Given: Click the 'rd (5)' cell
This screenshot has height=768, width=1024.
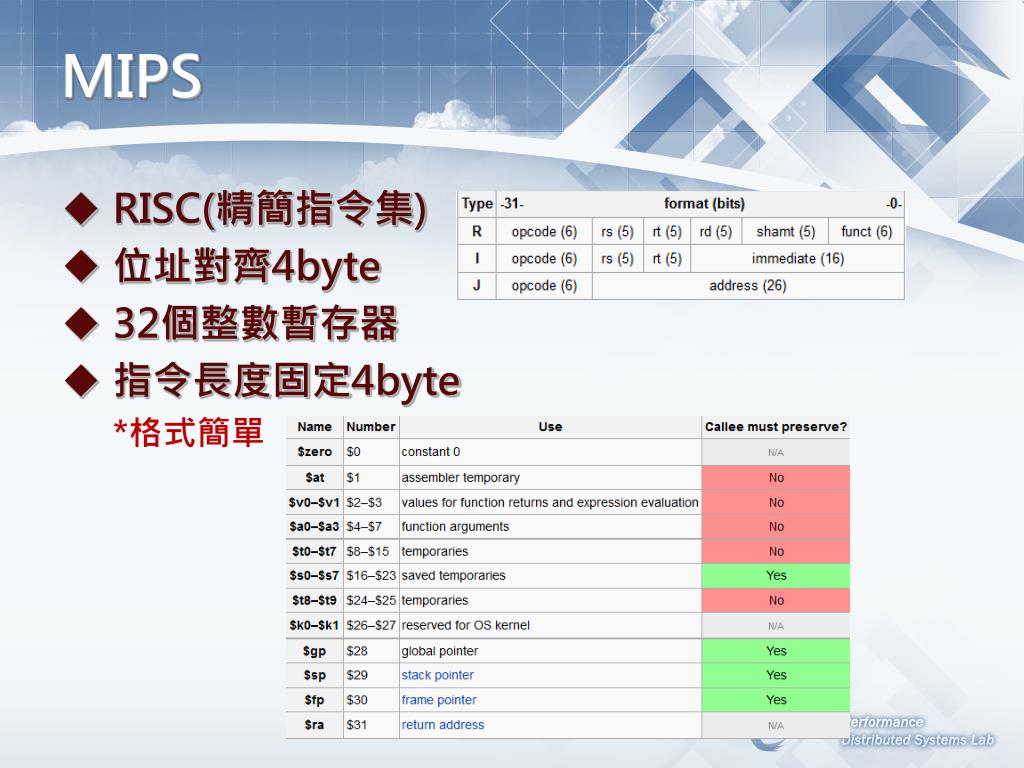Looking at the screenshot, I should click(716, 232).
